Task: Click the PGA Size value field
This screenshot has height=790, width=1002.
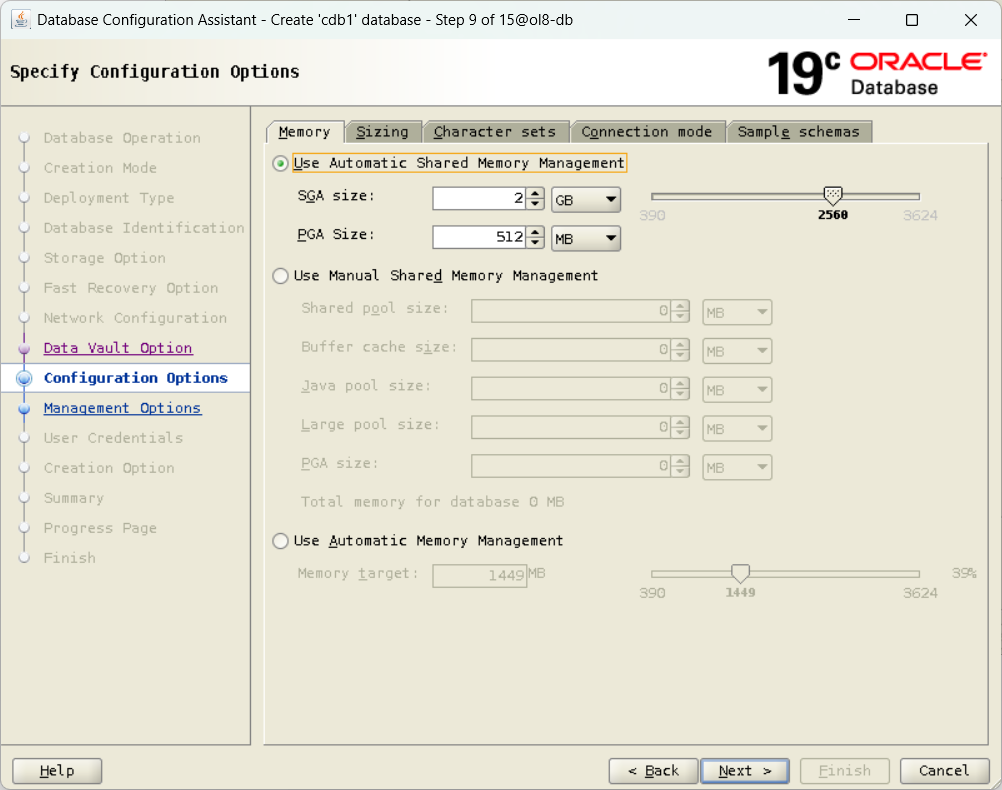Action: click(480, 238)
